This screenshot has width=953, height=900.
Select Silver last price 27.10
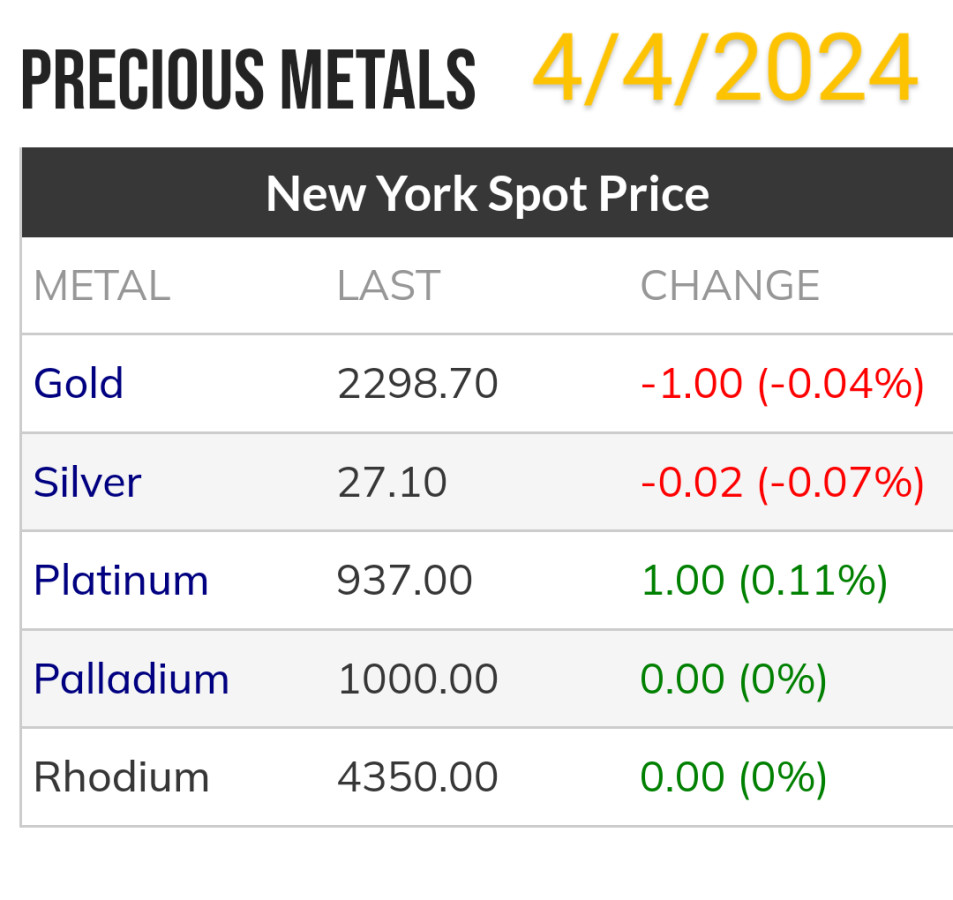point(392,482)
